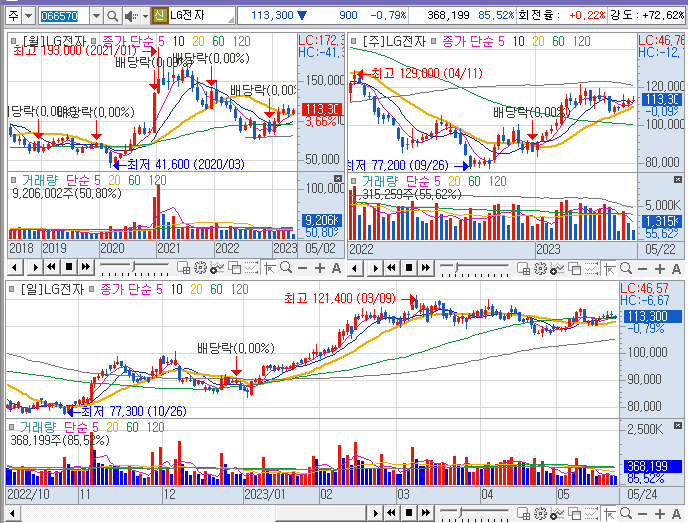Click zoom magnifier in monthly chart toolbar
This screenshot has height=523, width=688.
tap(286, 267)
